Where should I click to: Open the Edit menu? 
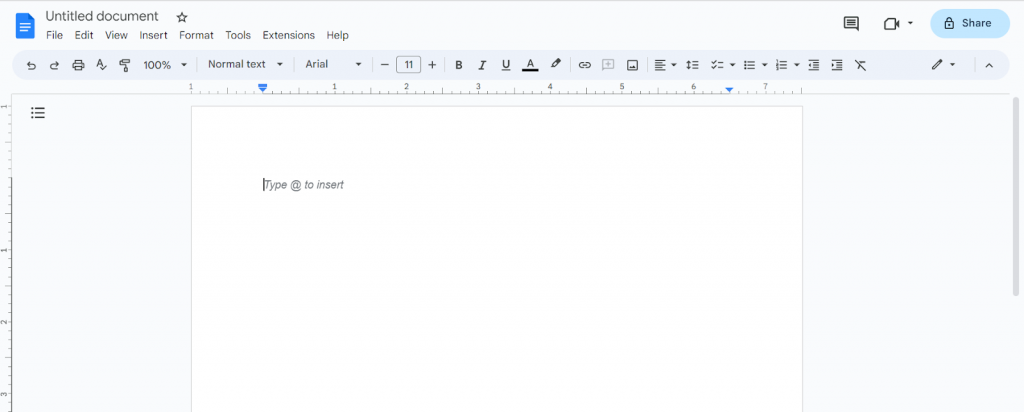tap(84, 35)
